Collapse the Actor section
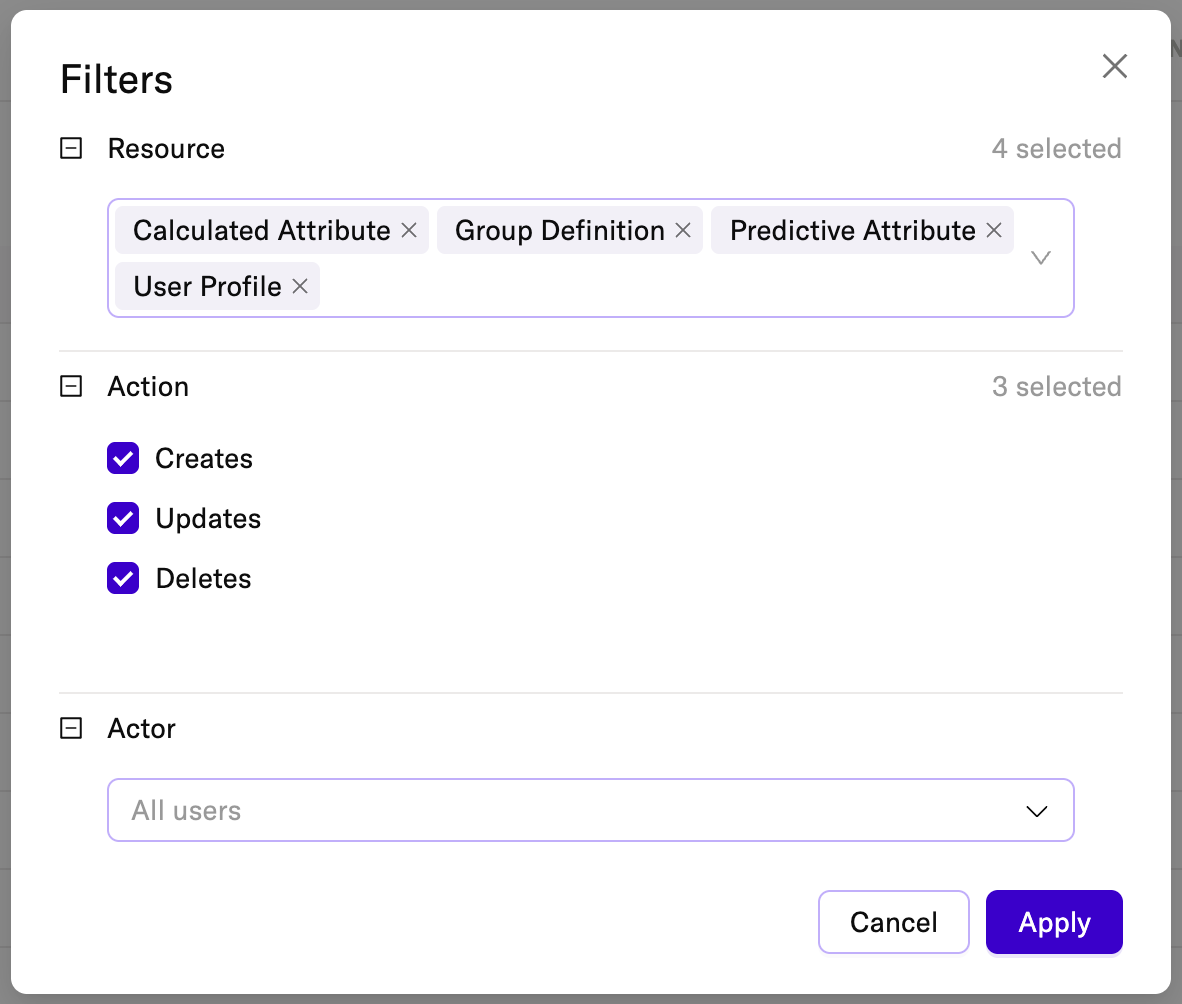 click(x=71, y=729)
